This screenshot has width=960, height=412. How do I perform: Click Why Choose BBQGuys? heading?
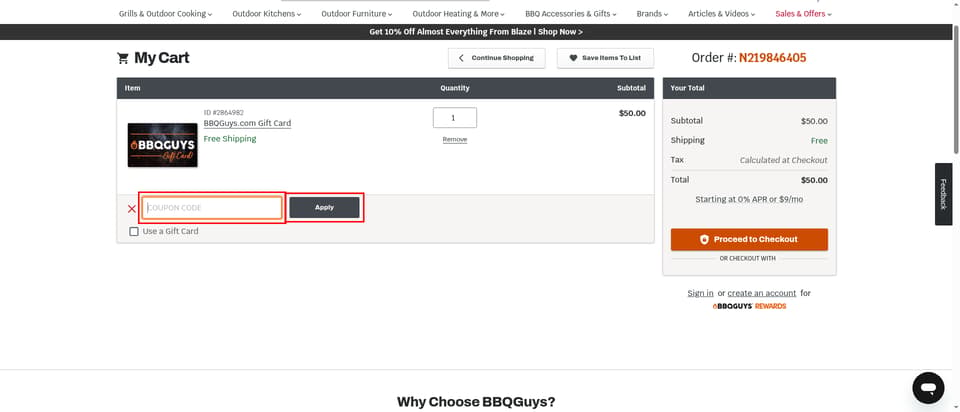click(476, 402)
